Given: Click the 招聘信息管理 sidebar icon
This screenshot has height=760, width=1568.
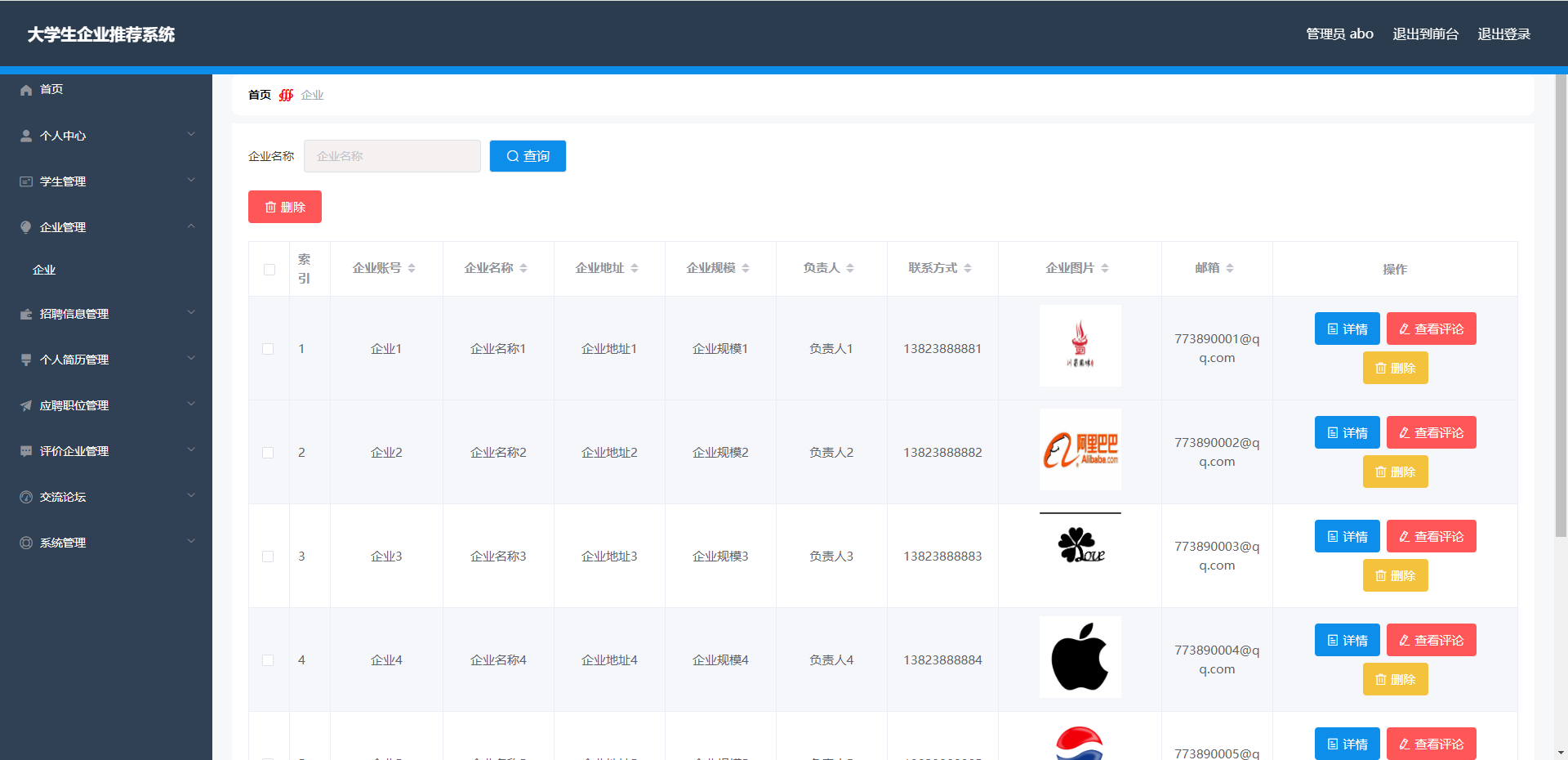Looking at the screenshot, I should pyautogui.click(x=26, y=314).
